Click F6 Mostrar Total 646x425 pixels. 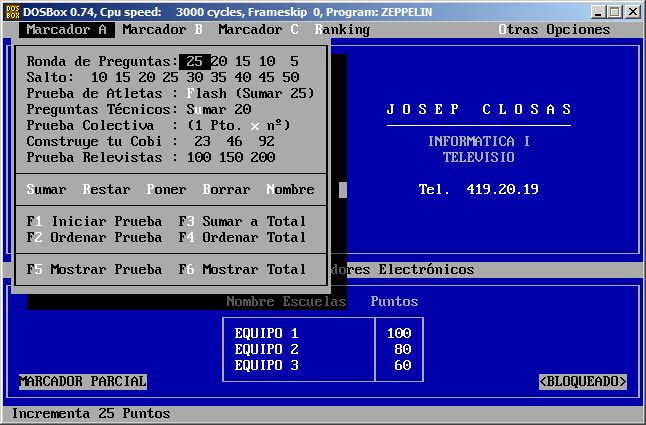[242, 269]
